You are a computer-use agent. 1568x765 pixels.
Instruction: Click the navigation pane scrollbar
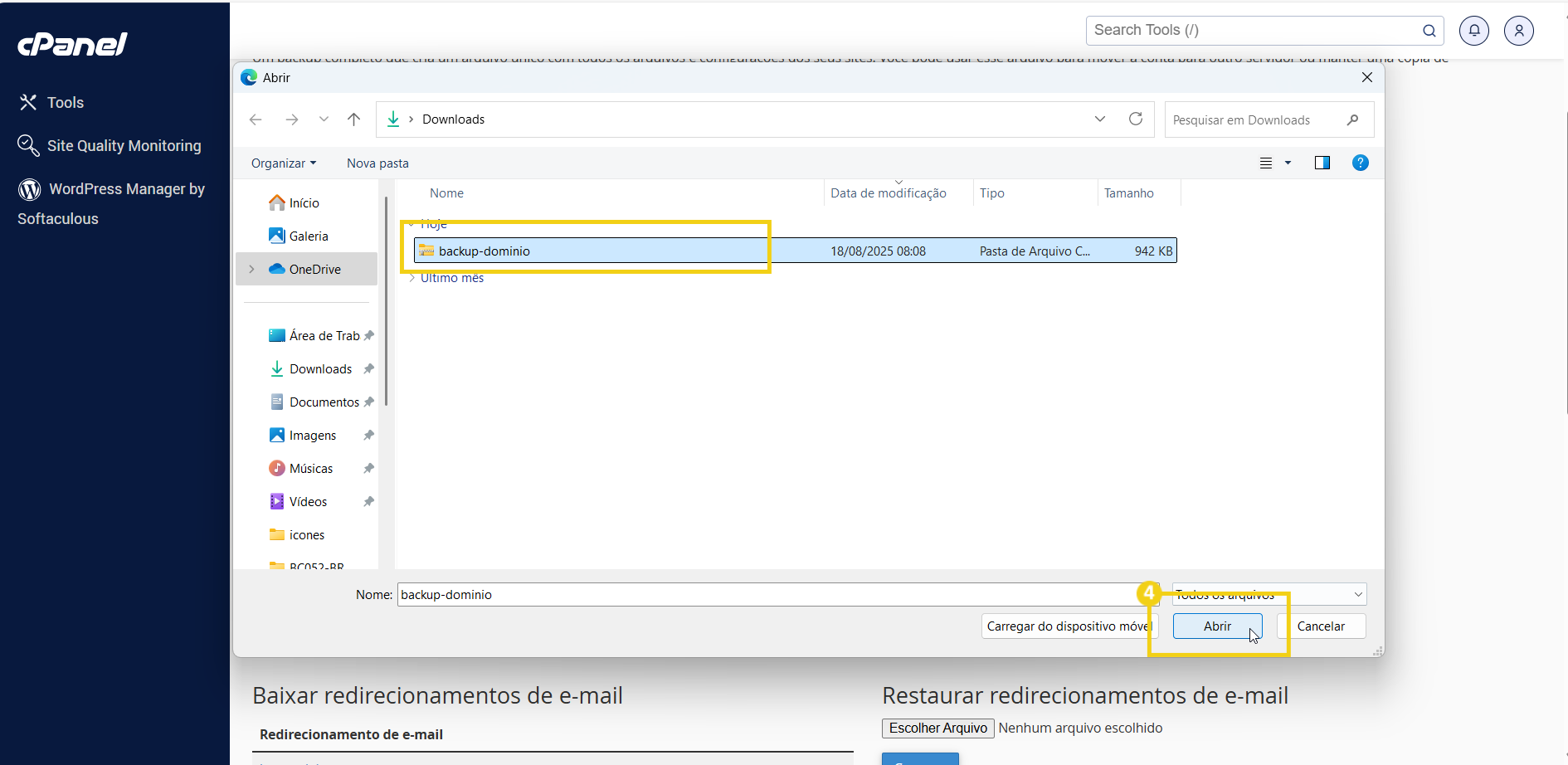tap(386, 300)
